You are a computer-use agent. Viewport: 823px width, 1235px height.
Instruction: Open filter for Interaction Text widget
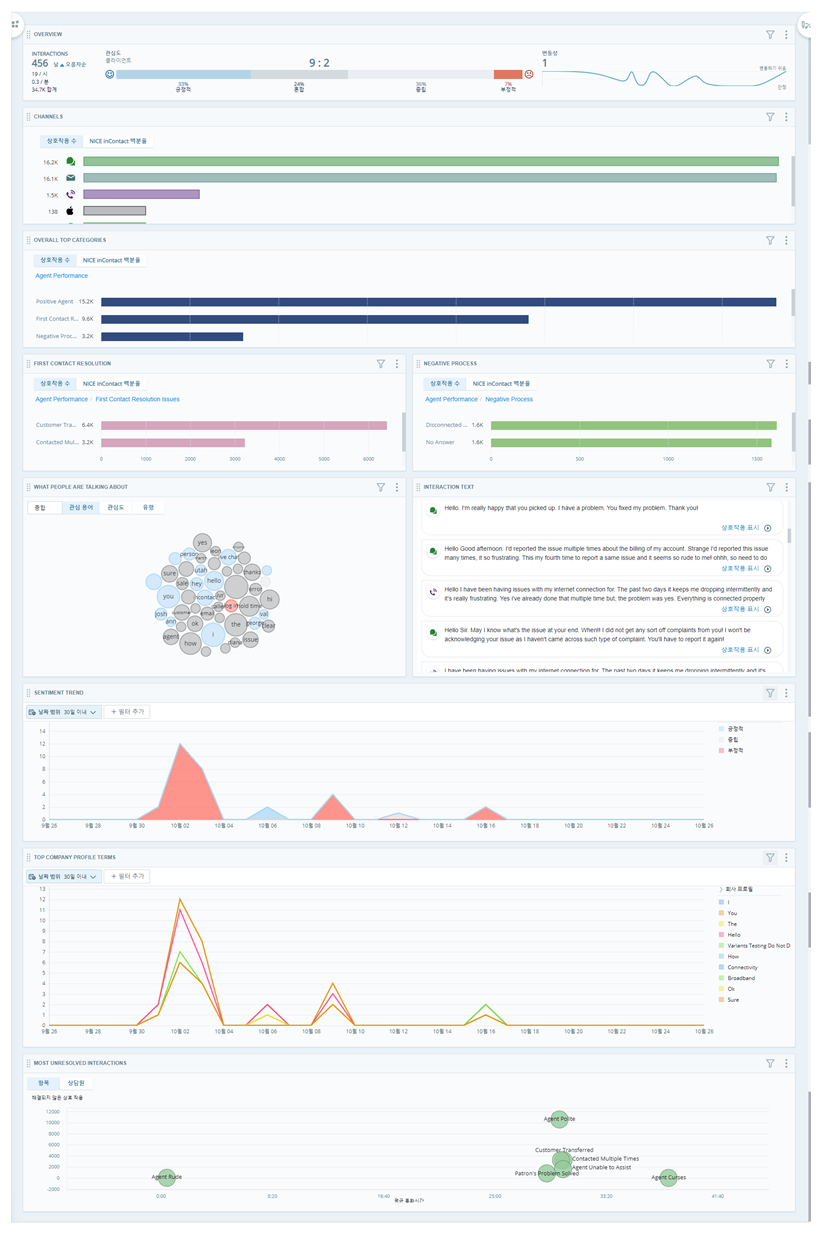(x=770, y=487)
